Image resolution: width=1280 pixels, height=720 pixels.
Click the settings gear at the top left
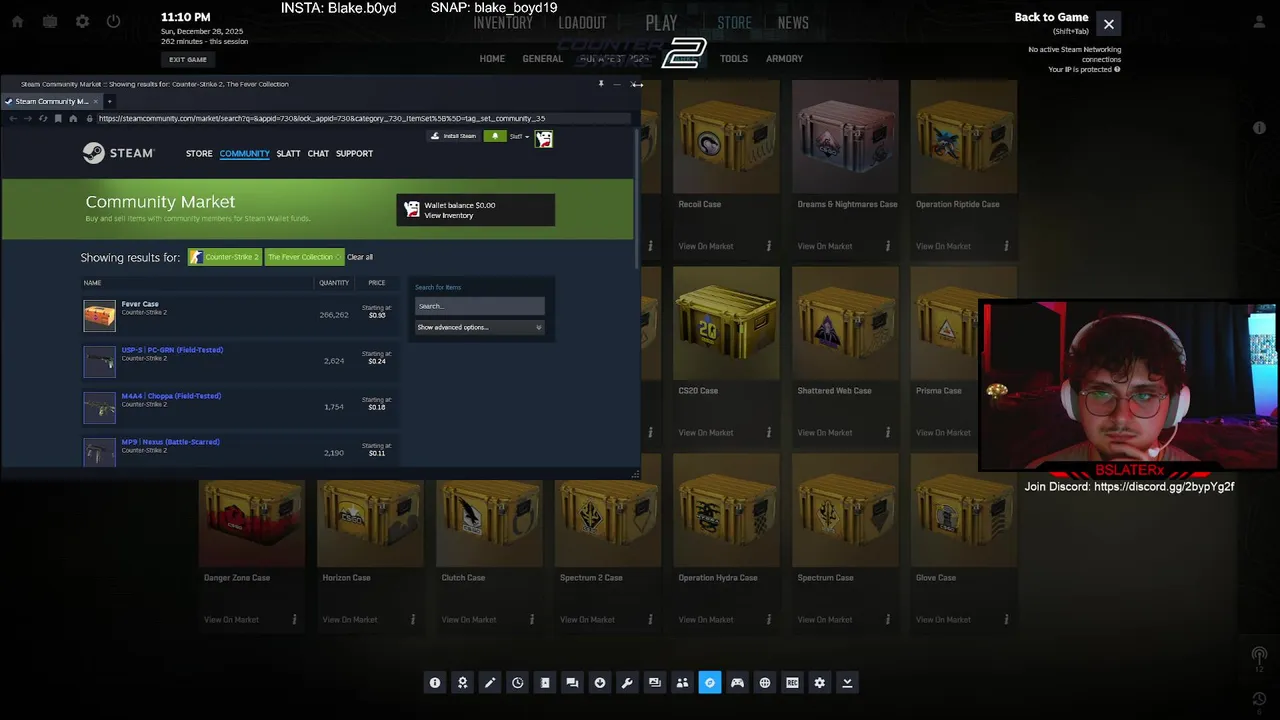click(82, 21)
